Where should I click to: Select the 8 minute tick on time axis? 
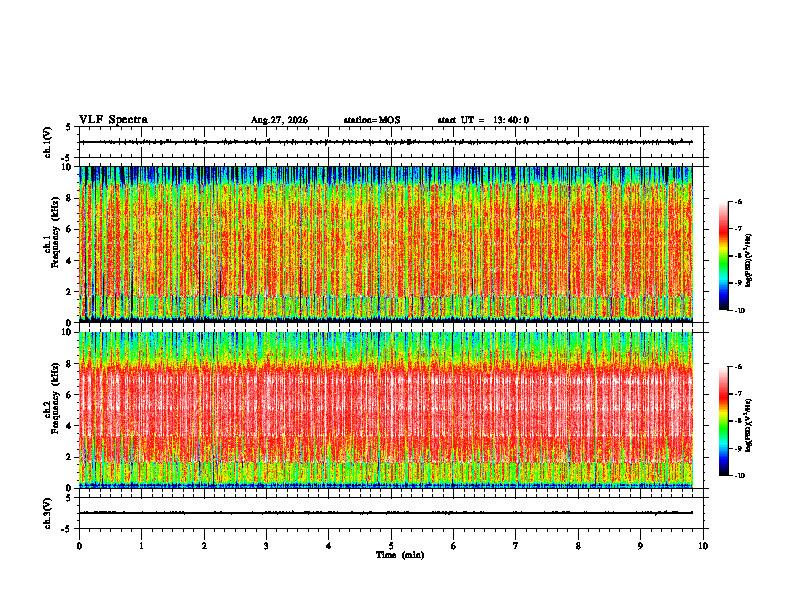coord(578,546)
